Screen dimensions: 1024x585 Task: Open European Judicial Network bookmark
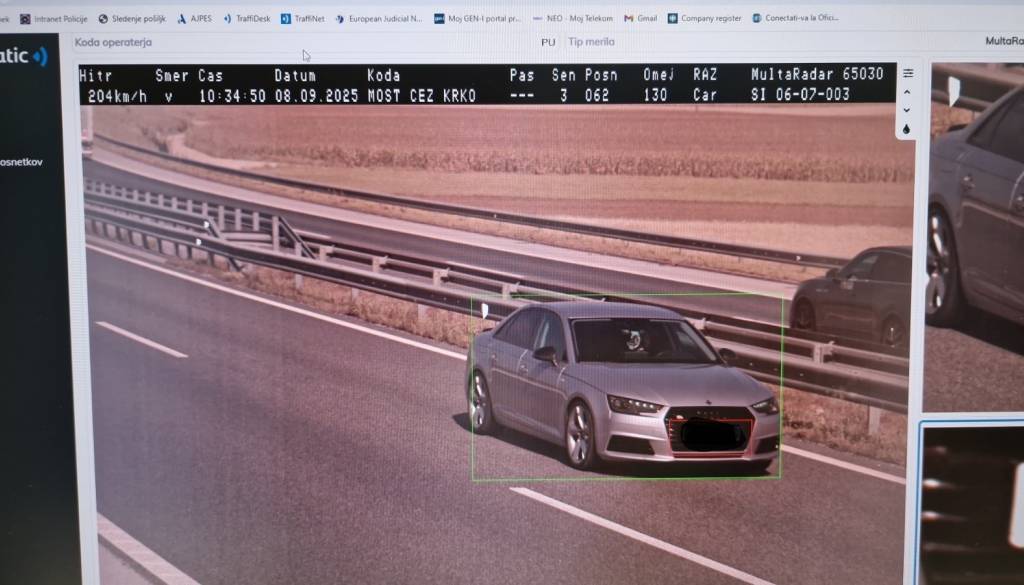pos(378,18)
